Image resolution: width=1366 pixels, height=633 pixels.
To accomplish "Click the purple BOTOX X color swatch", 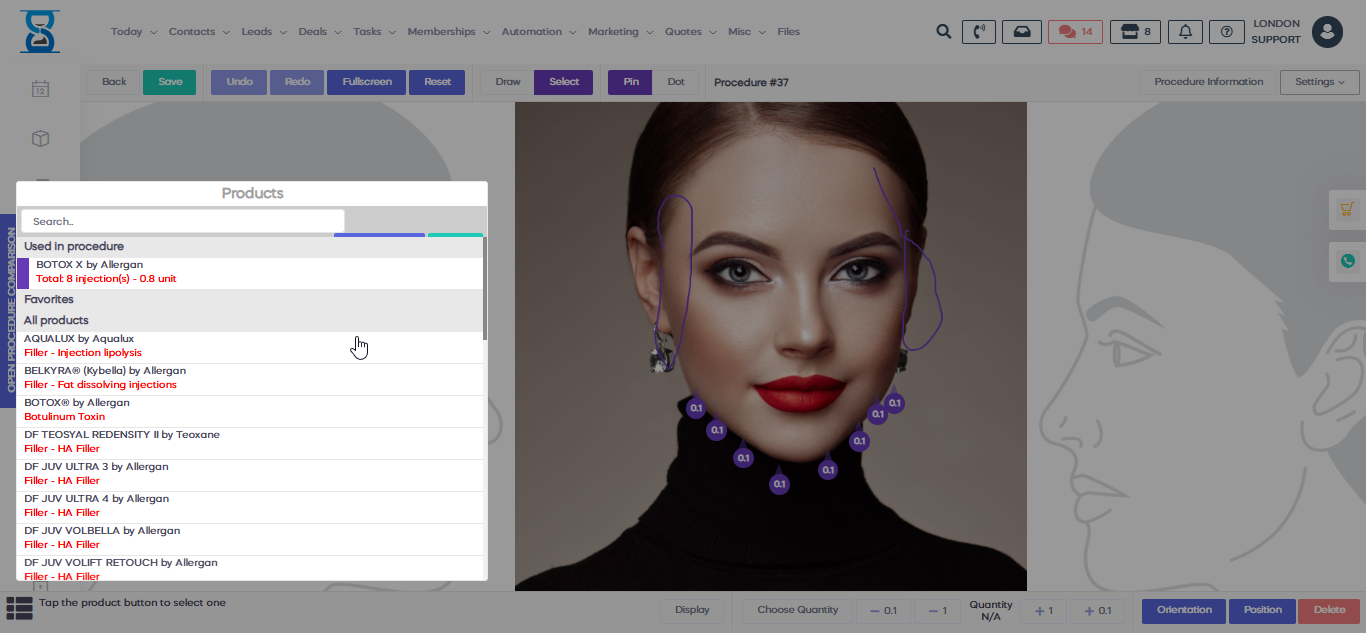I will pos(23,273).
